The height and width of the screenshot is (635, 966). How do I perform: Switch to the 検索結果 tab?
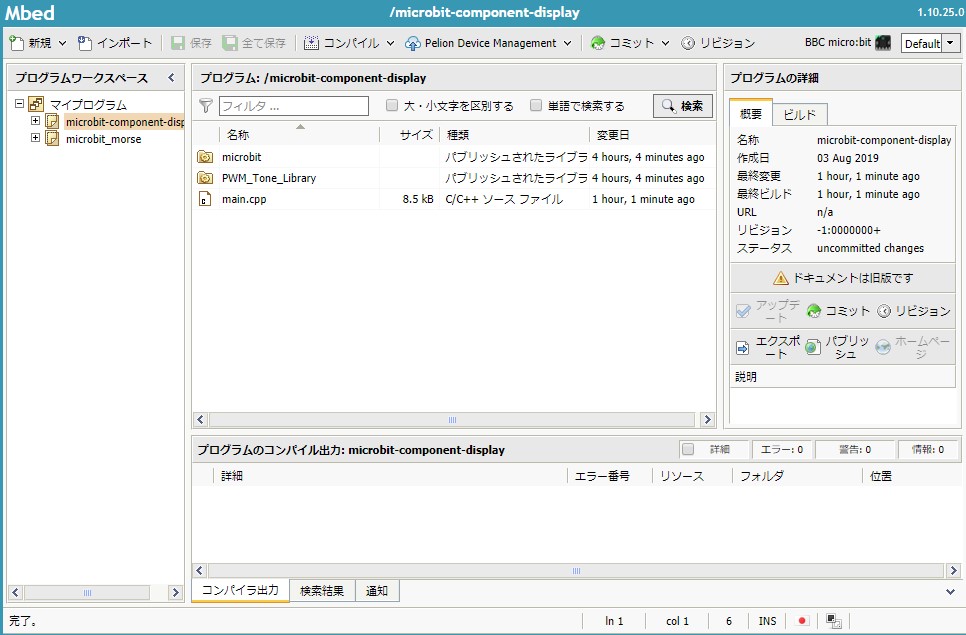point(322,591)
